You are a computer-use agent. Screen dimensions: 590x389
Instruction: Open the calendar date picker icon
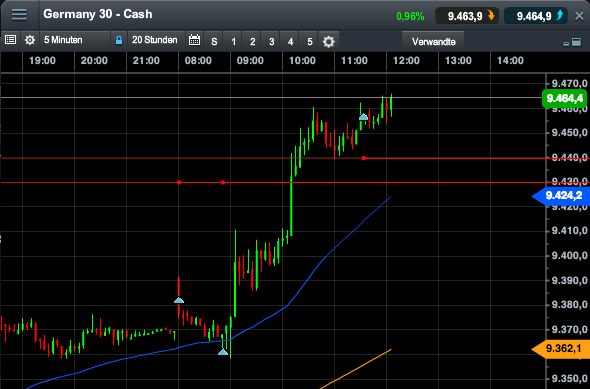[x=194, y=40]
